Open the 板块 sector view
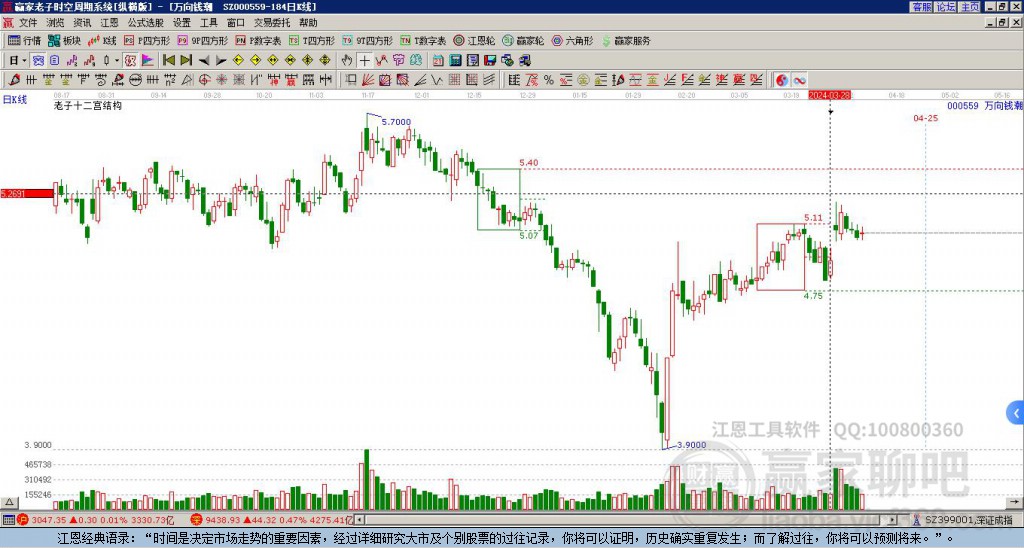The image size is (1024, 548). click(64, 40)
